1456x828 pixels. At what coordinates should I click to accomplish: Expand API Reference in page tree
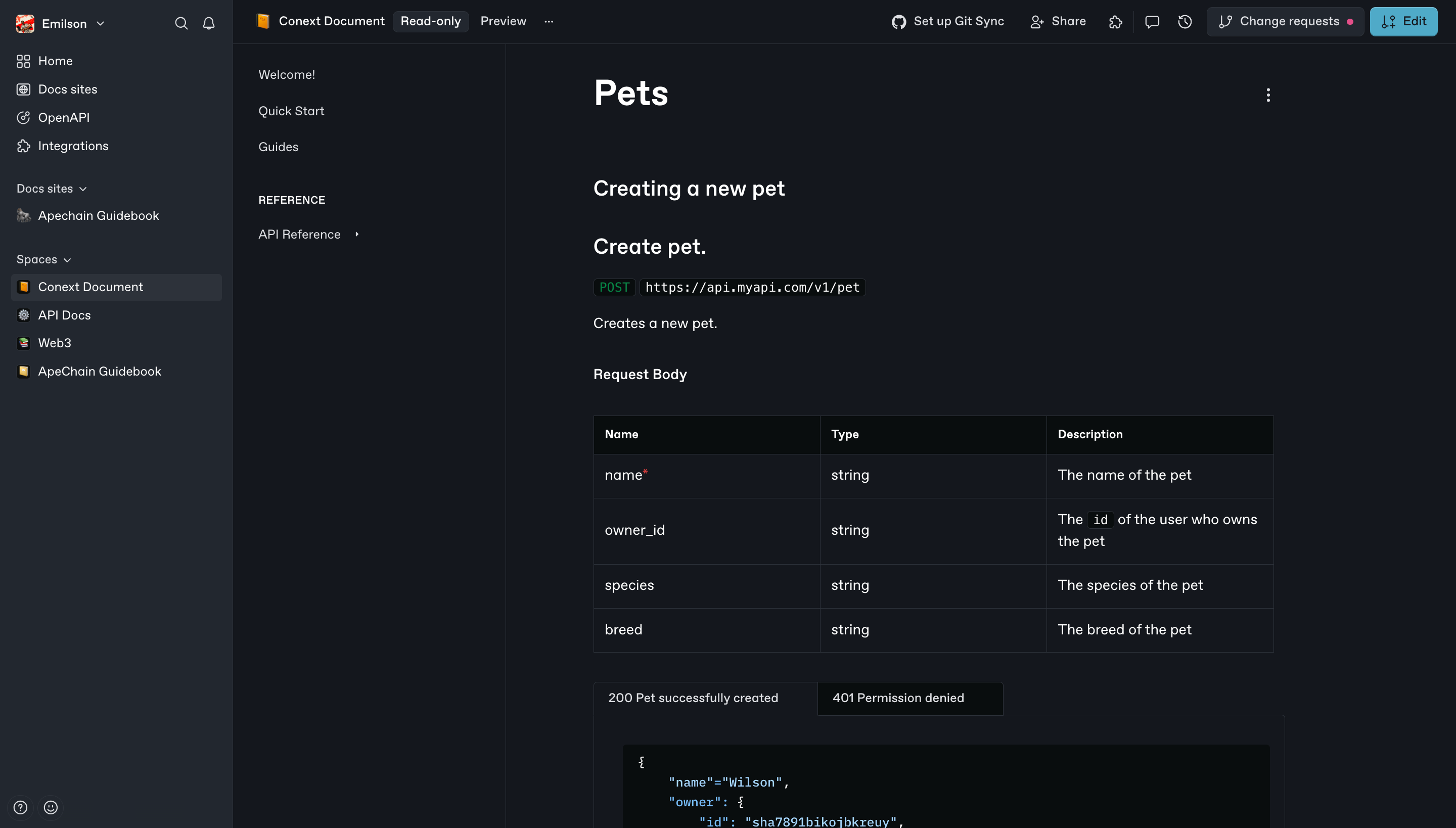pyautogui.click(x=356, y=235)
